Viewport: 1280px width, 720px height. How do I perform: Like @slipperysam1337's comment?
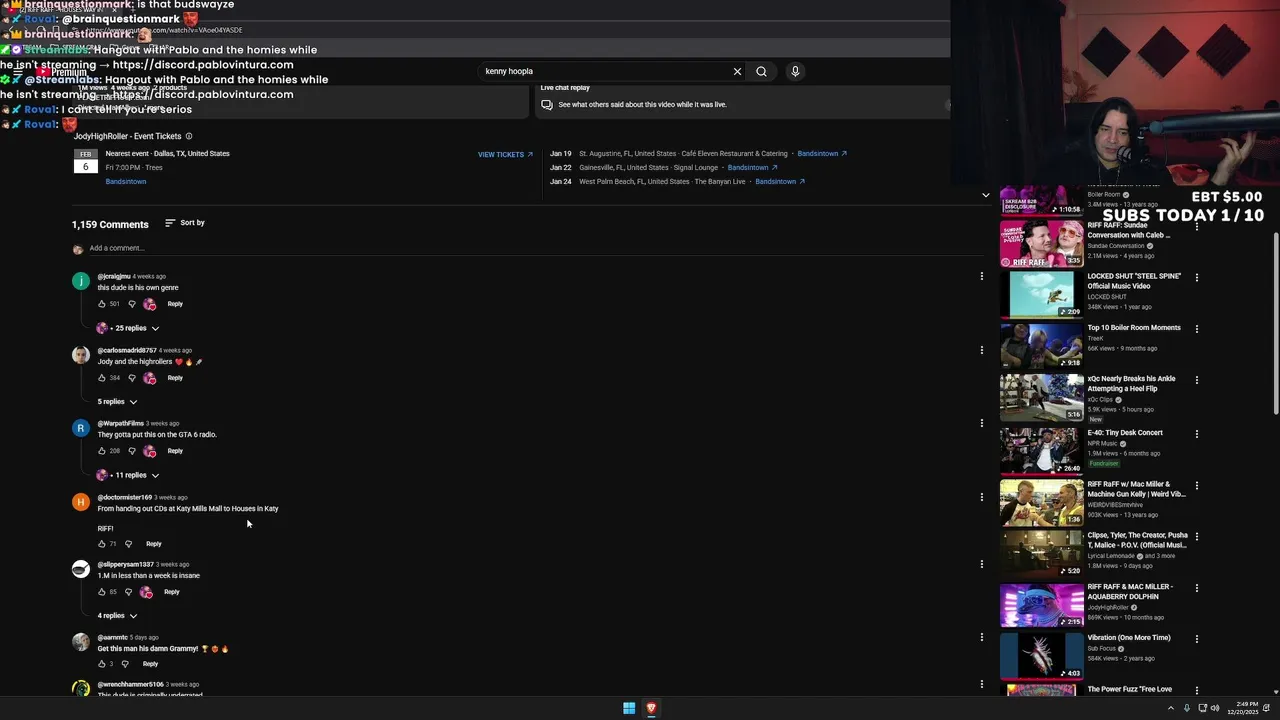pyautogui.click(x=102, y=592)
